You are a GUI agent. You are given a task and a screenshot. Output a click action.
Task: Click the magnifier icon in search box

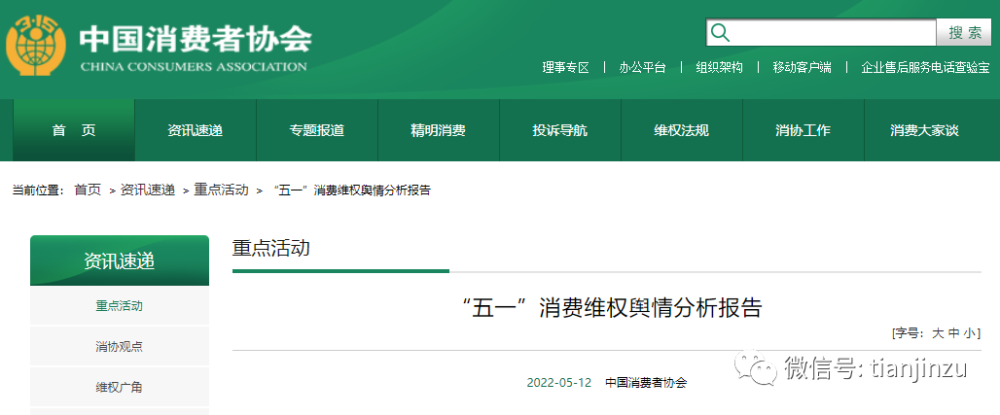tap(720, 33)
